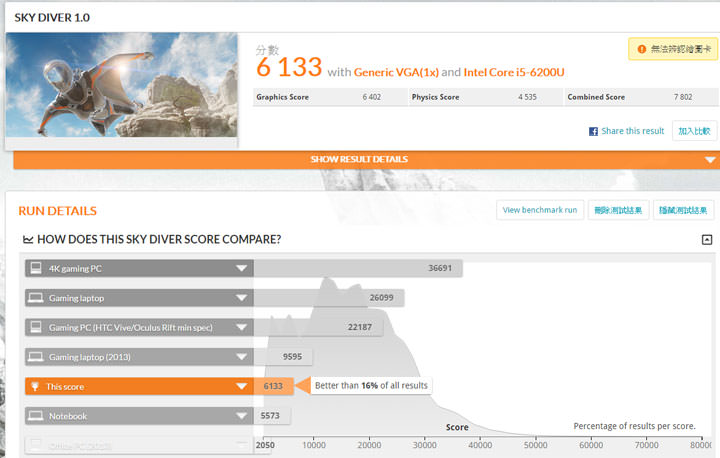Click the 4K gaming PC monitor icon

[x=36, y=268]
